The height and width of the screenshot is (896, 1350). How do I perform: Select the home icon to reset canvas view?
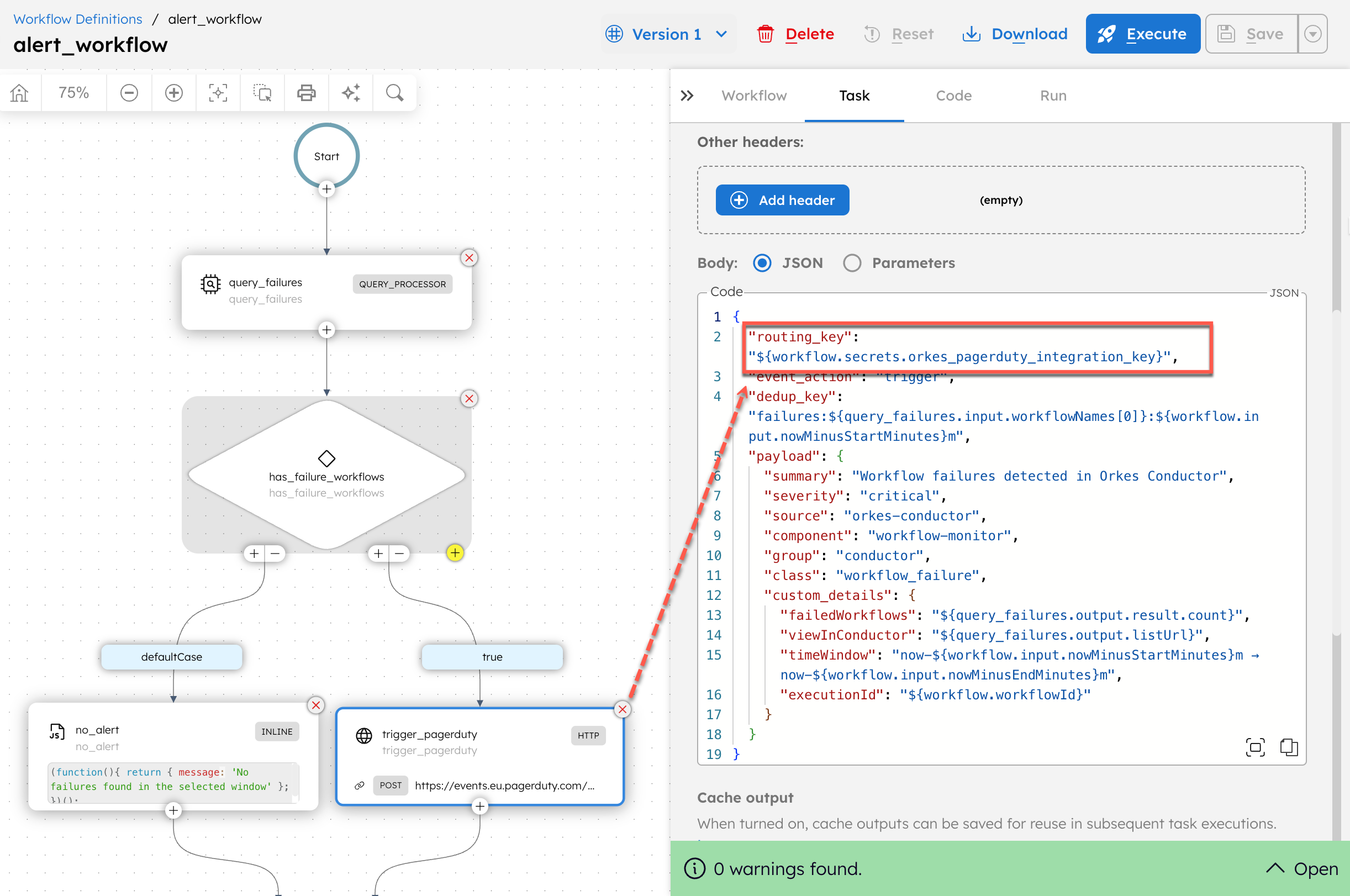(x=20, y=92)
